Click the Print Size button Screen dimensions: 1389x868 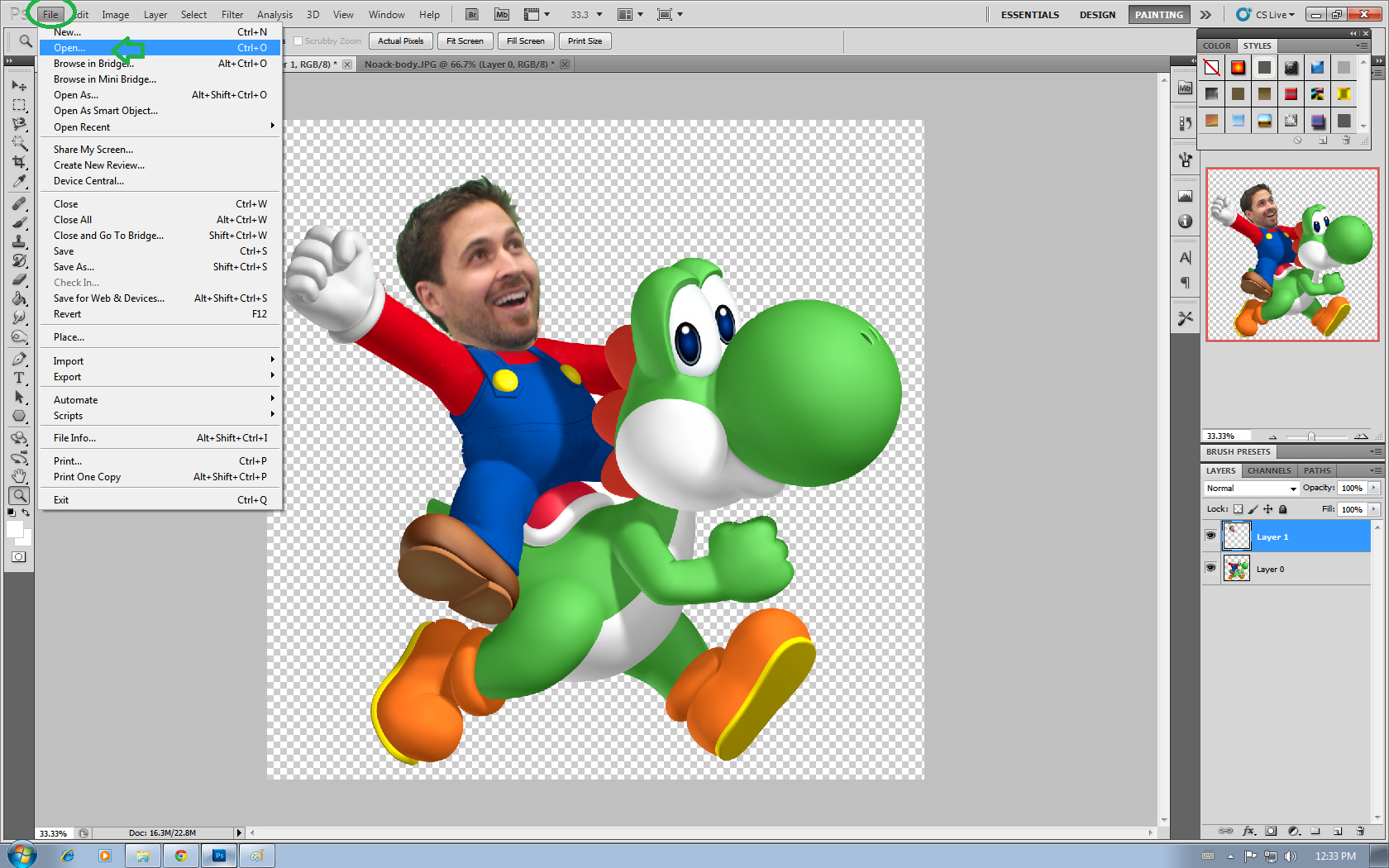pos(585,41)
